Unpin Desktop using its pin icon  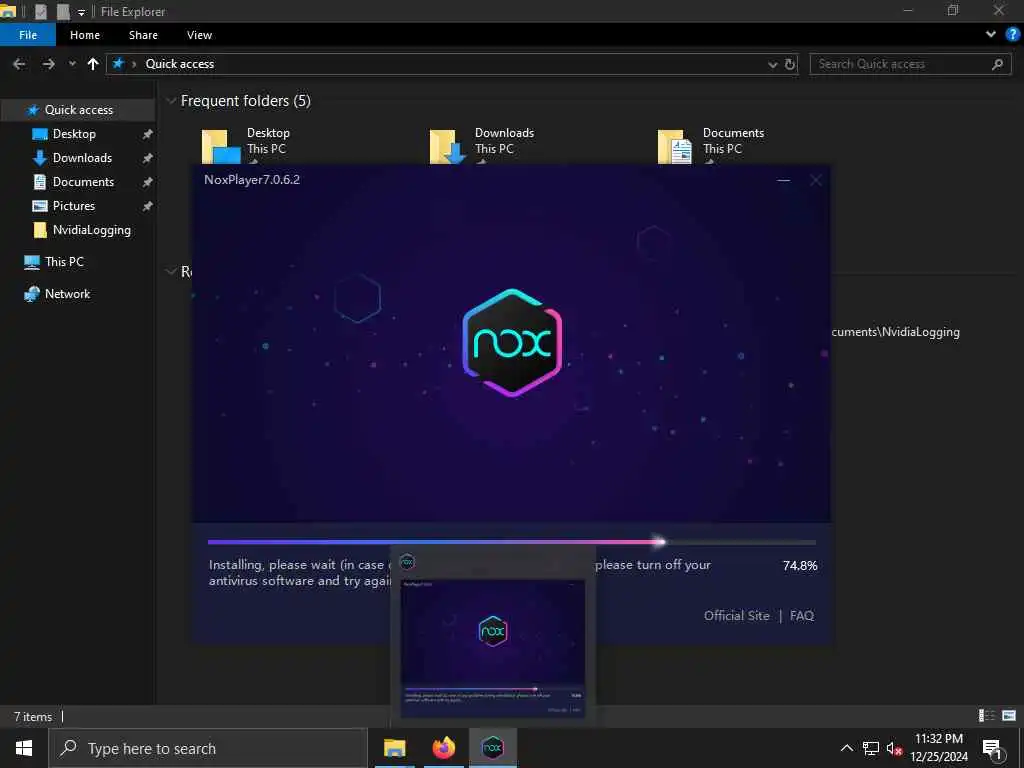point(148,134)
